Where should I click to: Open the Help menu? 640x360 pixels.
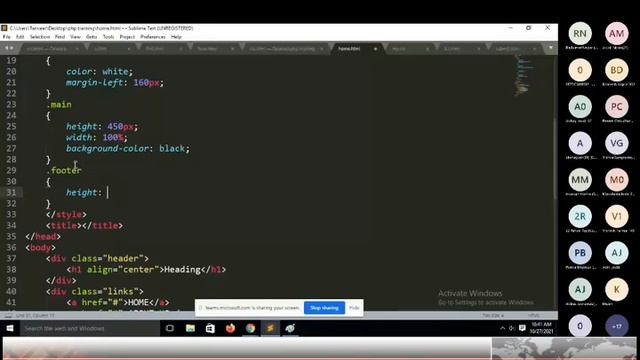(x=176, y=37)
